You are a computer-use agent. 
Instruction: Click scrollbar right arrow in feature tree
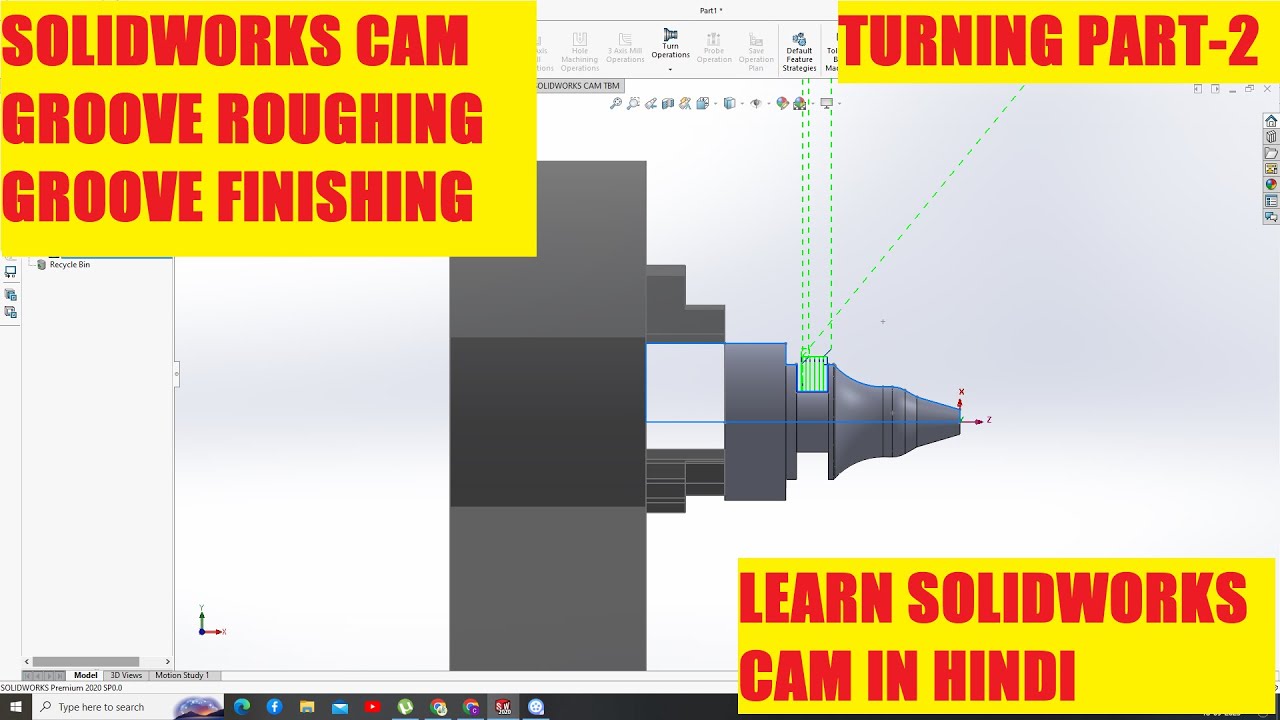168,662
